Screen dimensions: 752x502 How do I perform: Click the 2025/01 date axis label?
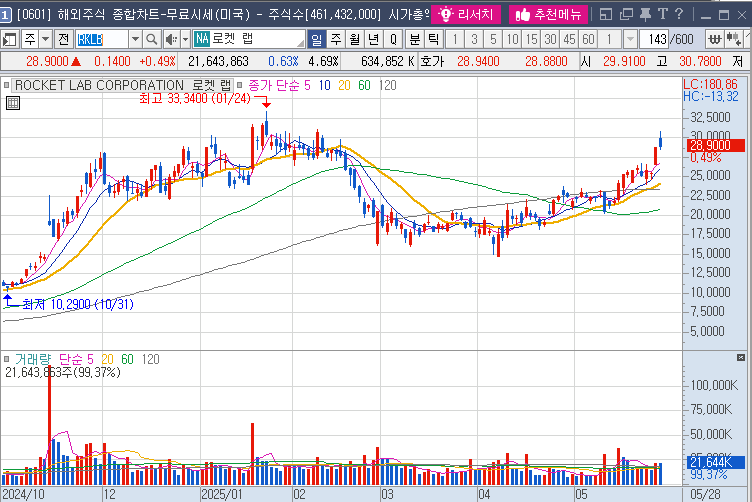222,495
